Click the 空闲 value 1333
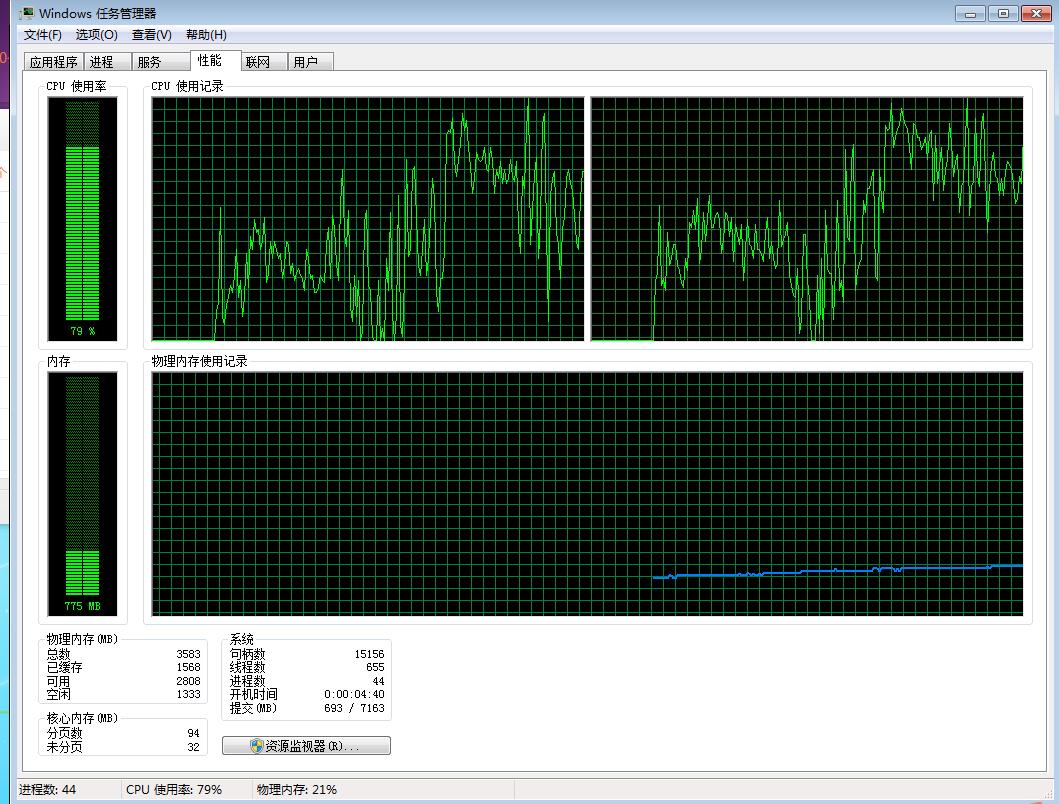 [188, 695]
